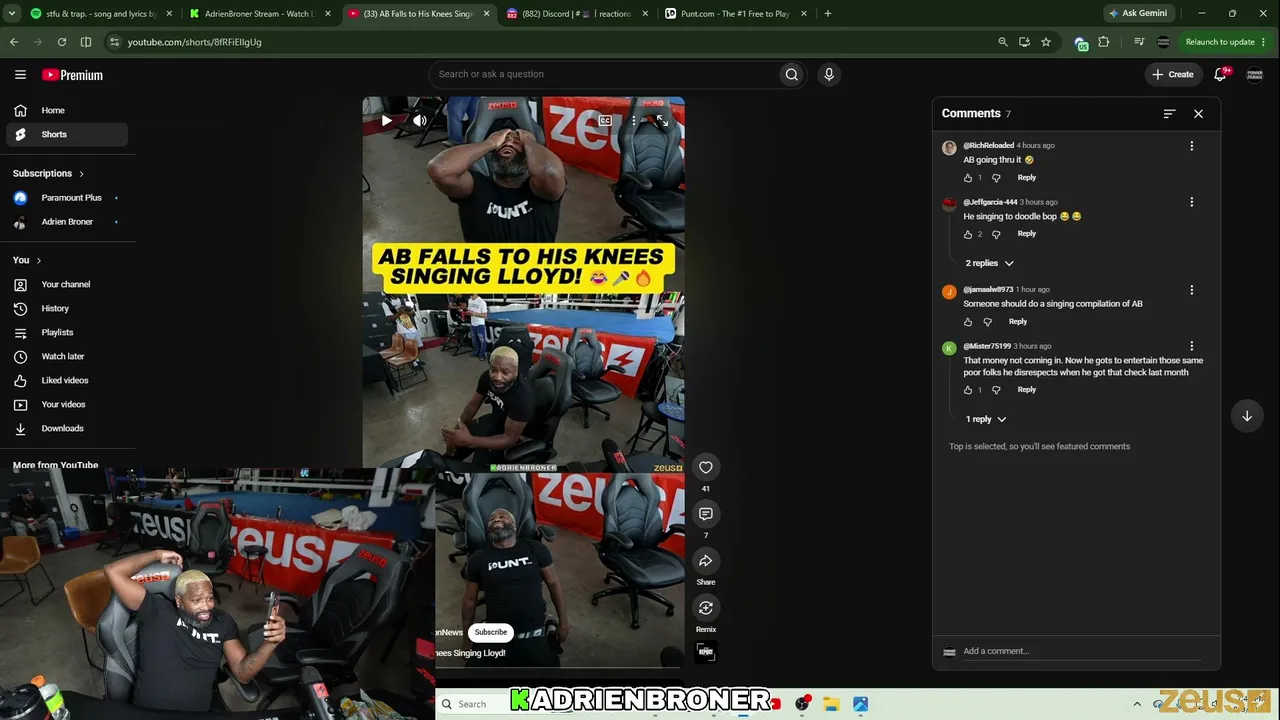Open Your videos
This screenshot has height=720, width=1280.
point(67,404)
